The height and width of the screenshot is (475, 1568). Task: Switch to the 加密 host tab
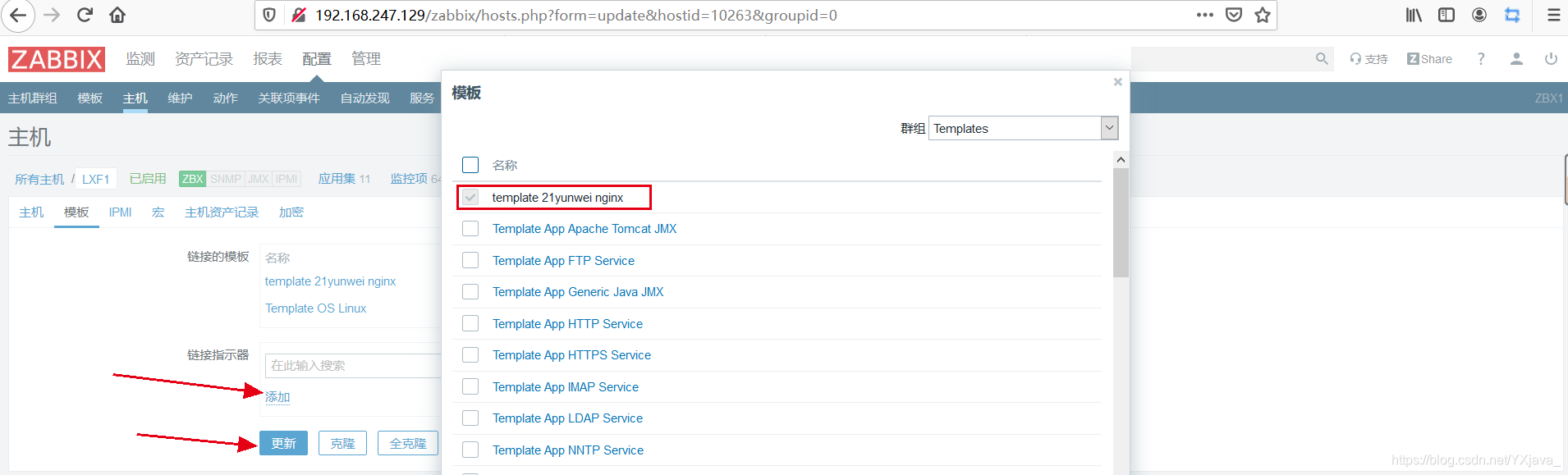(291, 212)
